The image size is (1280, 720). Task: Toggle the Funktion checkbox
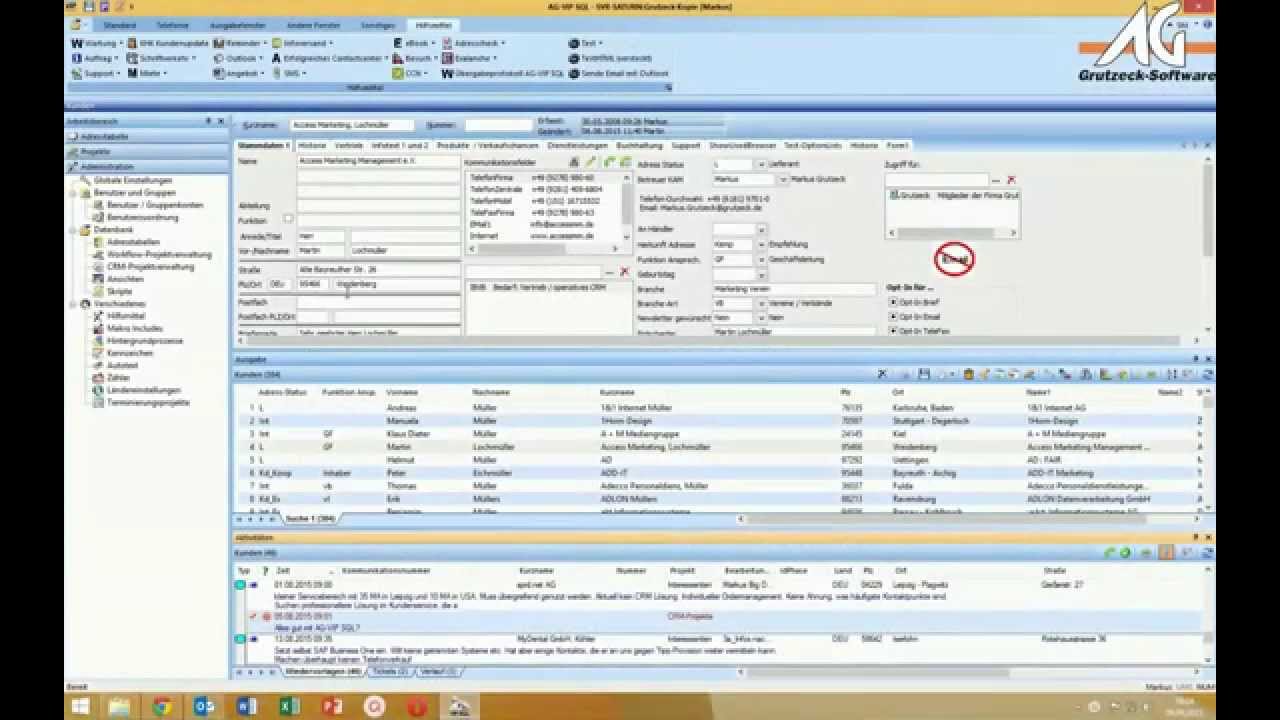[288, 218]
